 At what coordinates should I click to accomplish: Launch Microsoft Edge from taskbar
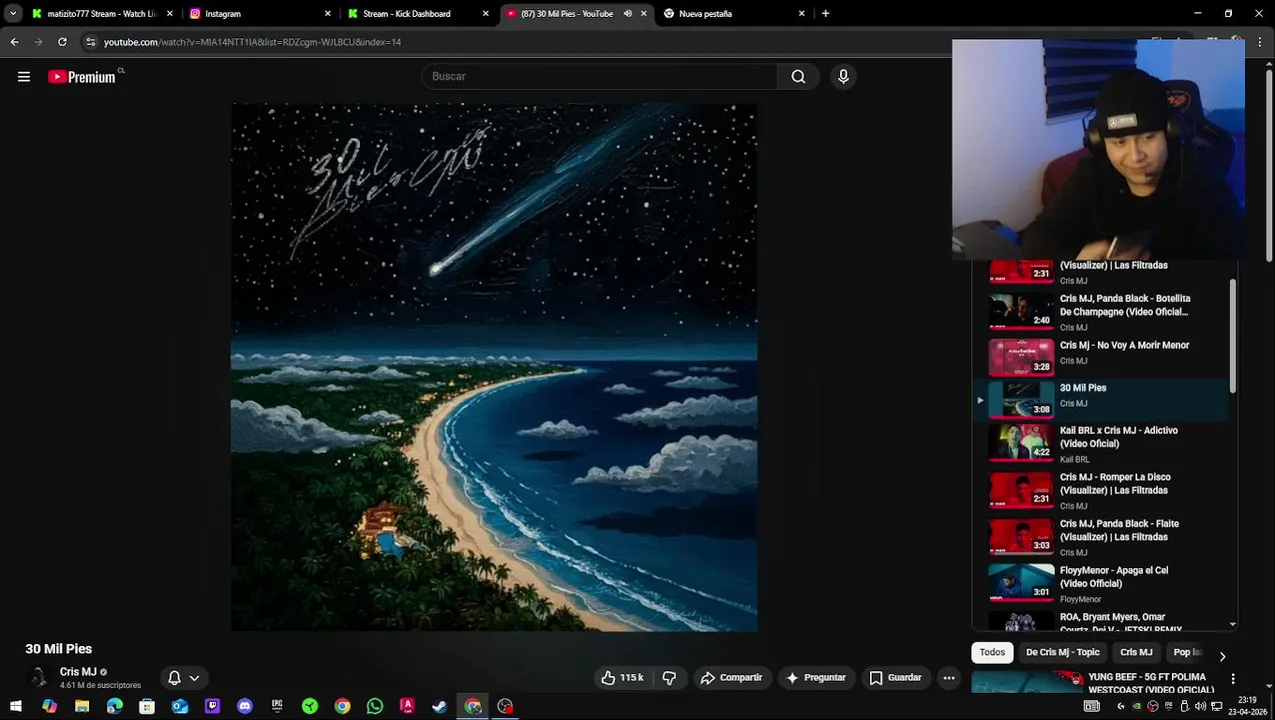114,706
